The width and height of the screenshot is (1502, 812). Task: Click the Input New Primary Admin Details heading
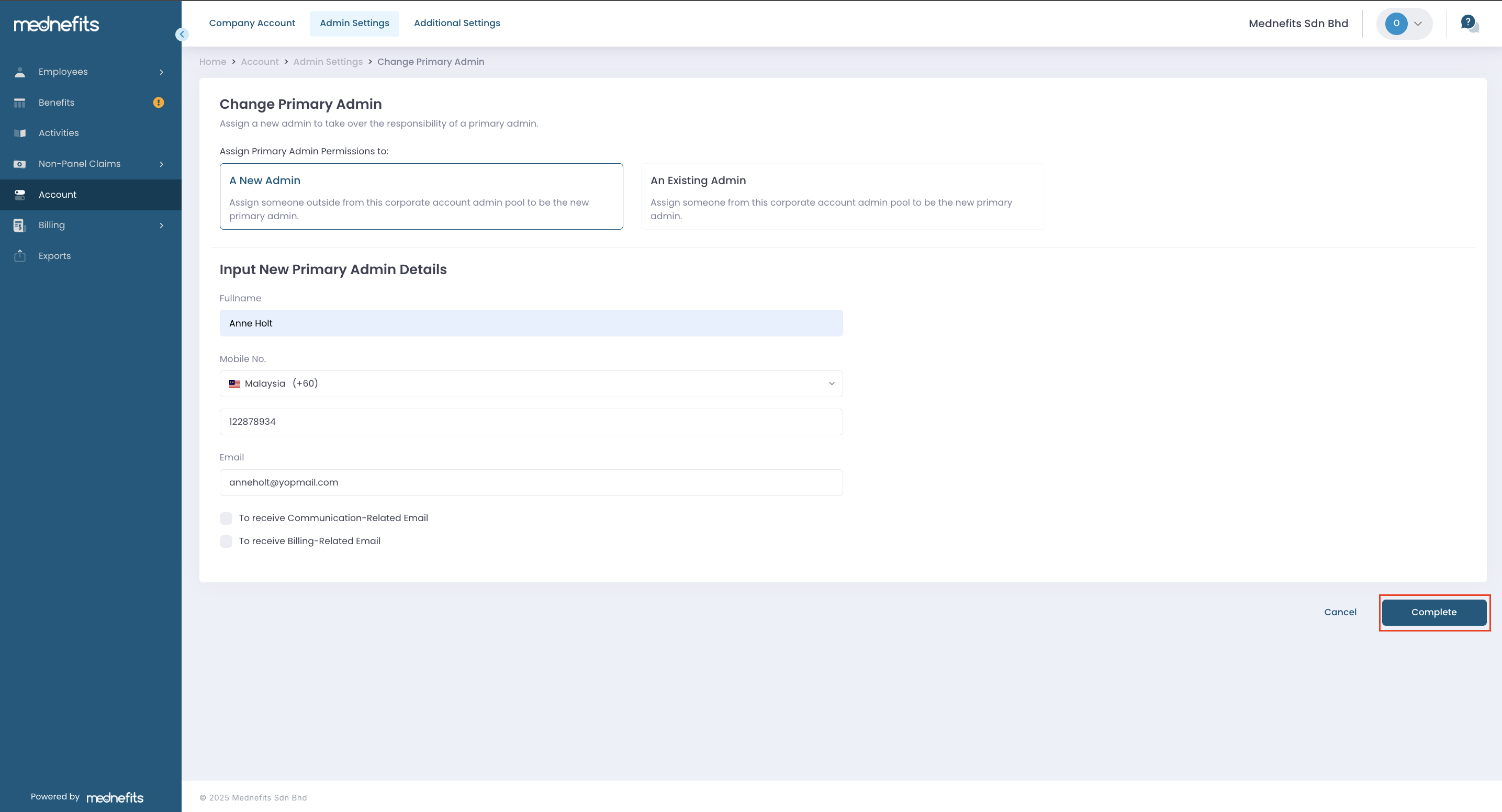(333, 269)
